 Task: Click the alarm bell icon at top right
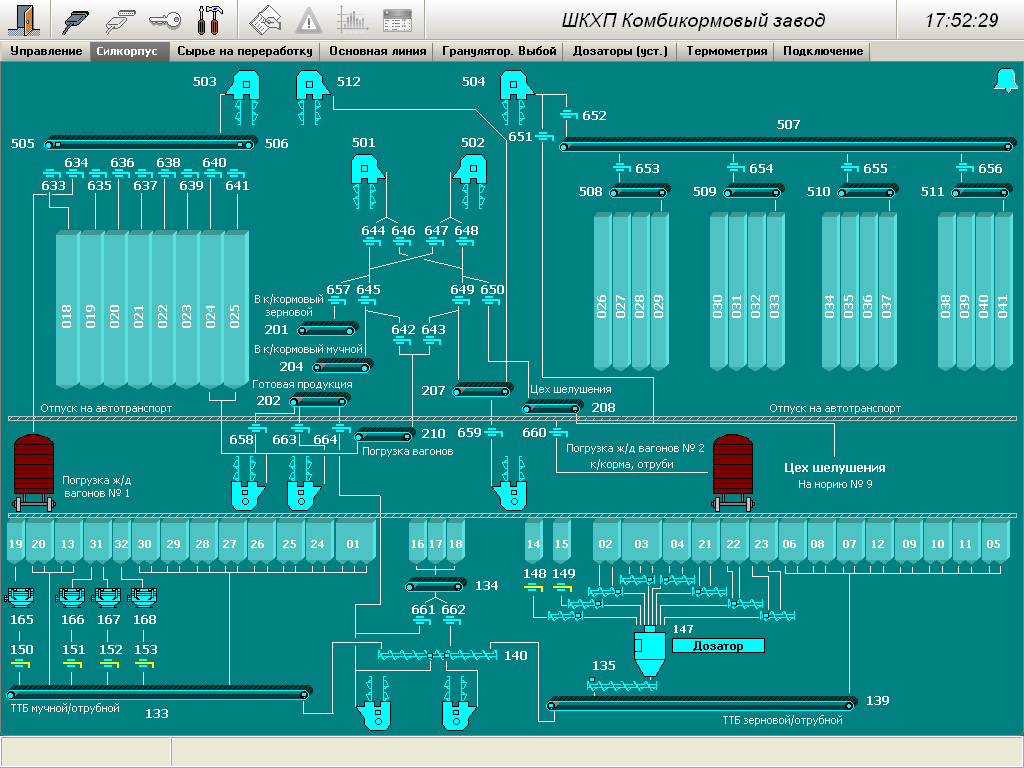click(x=1004, y=81)
